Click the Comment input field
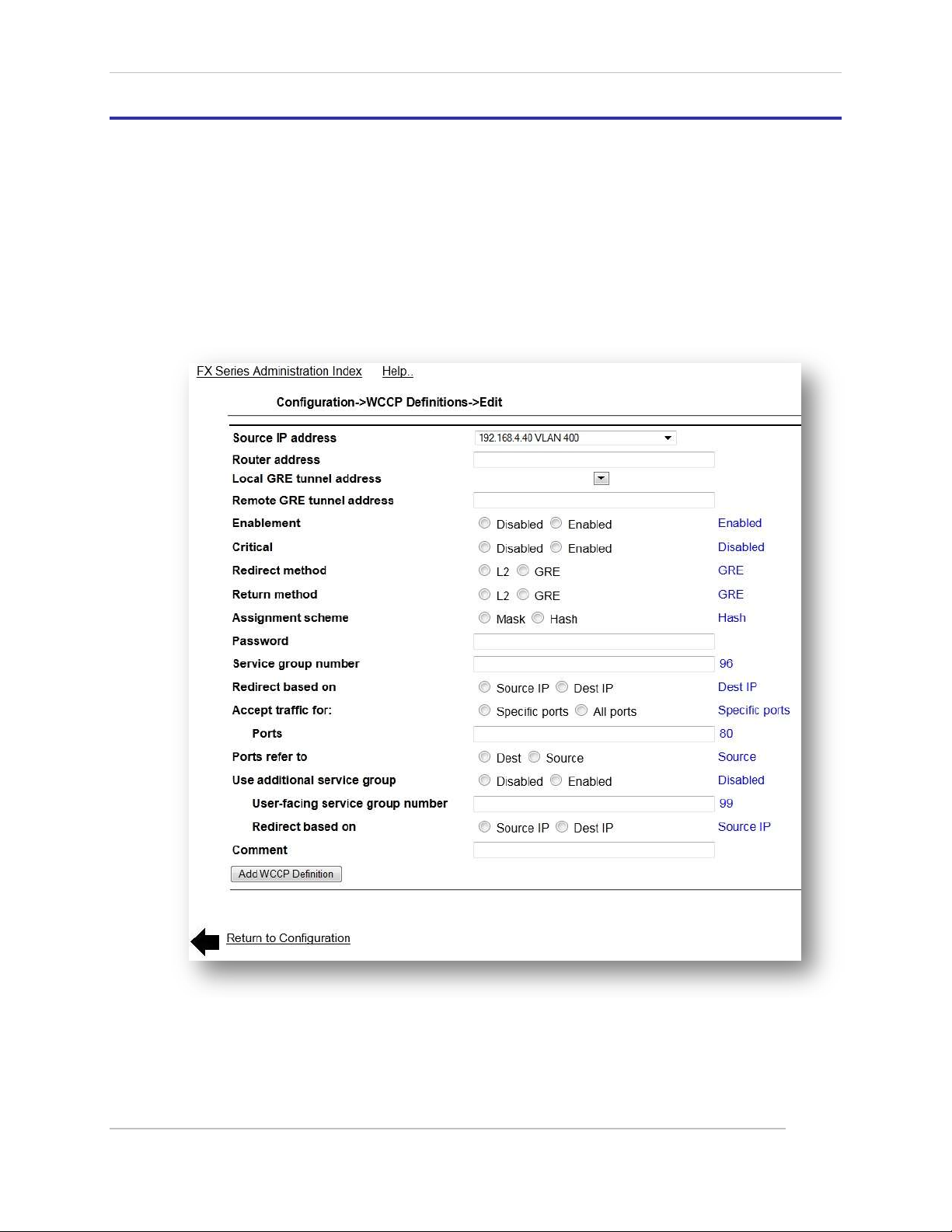The image size is (952, 1232). coord(594,850)
